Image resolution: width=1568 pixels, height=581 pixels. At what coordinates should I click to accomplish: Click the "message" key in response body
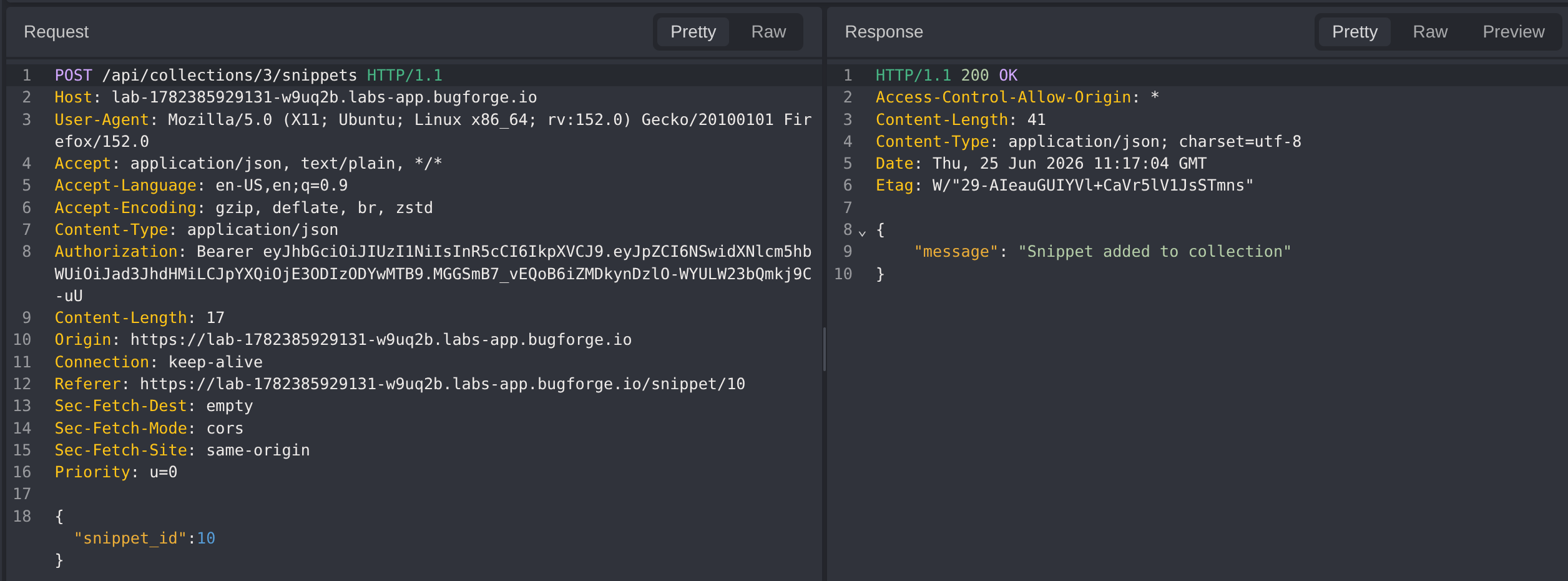point(956,252)
